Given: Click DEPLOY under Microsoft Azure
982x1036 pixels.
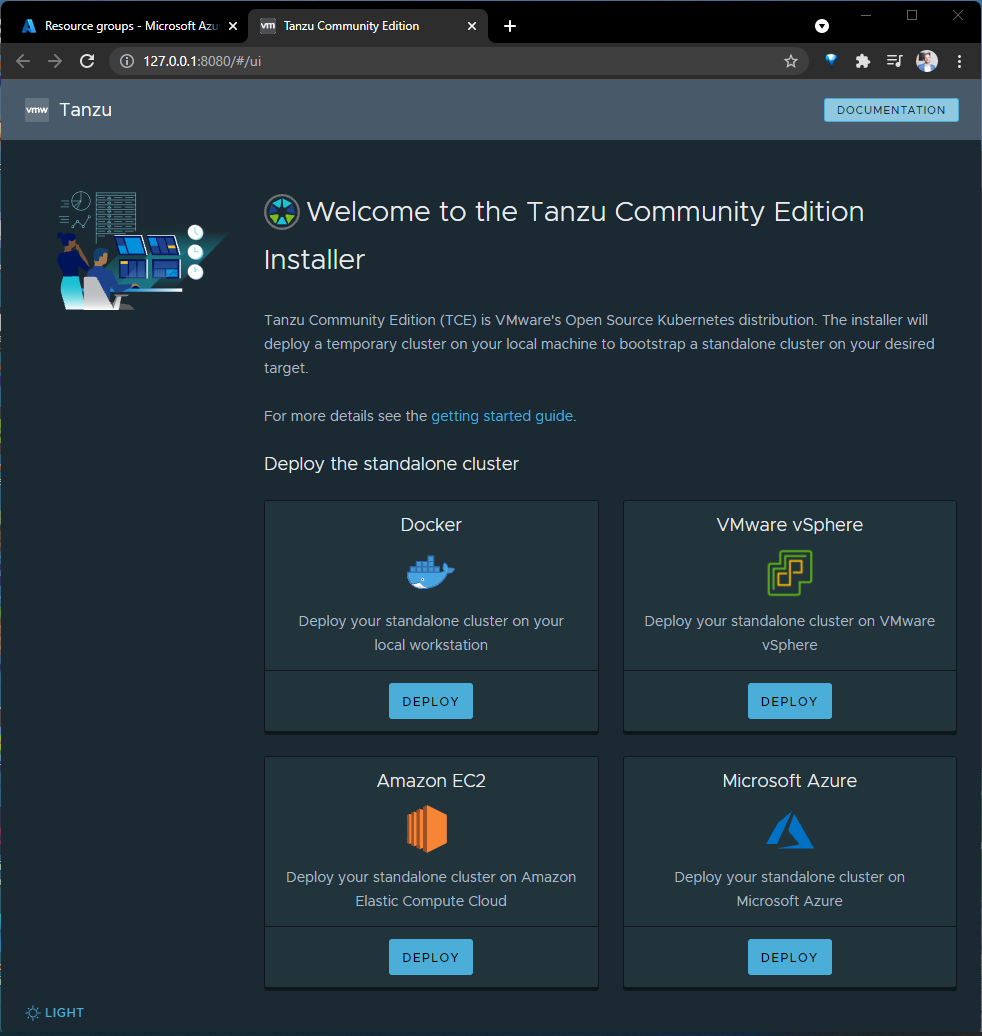Looking at the screenshot, I should tap(790, 957).
